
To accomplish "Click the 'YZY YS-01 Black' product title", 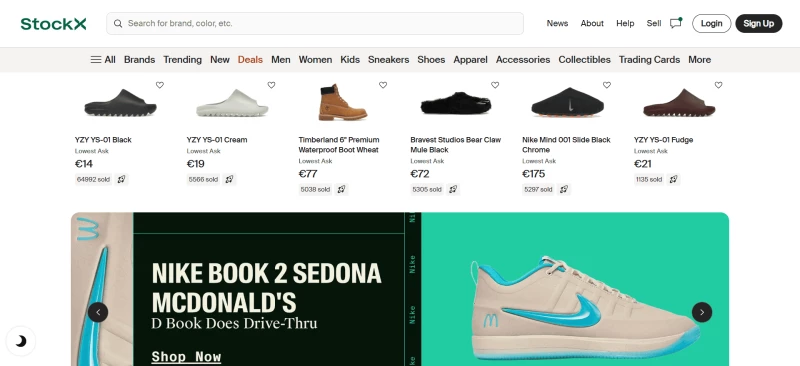I will (x=103, y=140).
